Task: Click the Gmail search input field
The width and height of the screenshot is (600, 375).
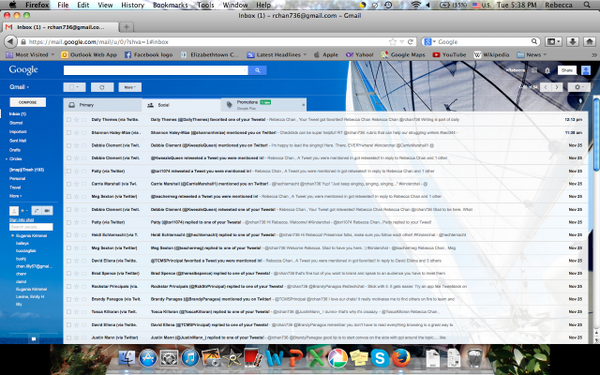Action: pyautogui.click(x=156, y=70)
